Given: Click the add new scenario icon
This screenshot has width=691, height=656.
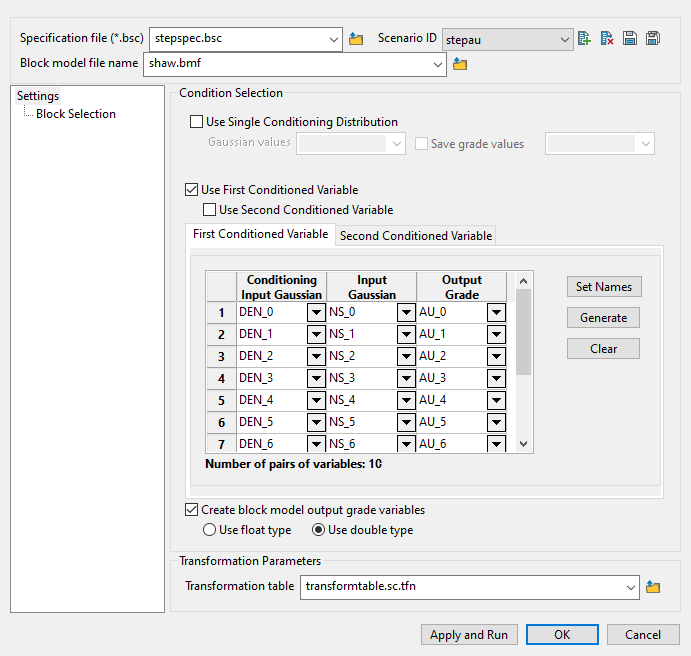Looking at the screenshot, I should pos(585,39).
